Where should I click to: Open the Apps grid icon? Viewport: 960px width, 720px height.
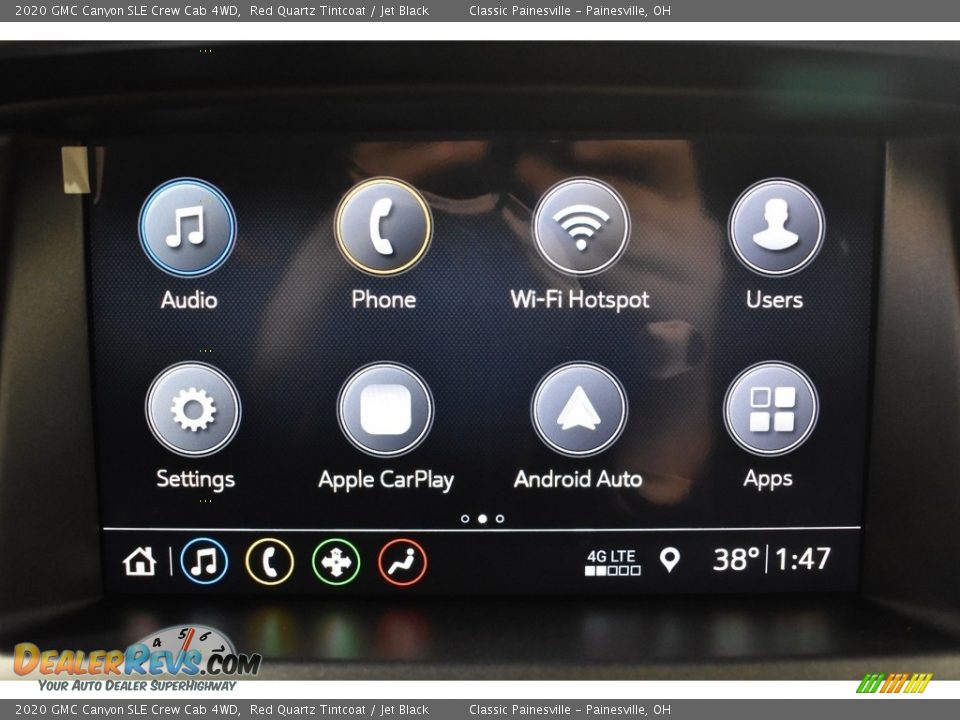coord(770,409)
